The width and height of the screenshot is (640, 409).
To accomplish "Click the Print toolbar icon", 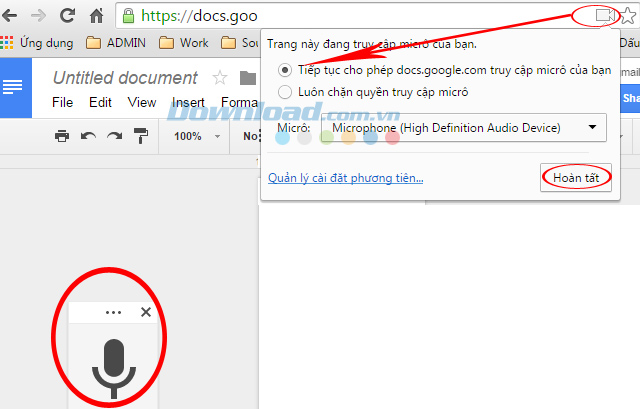I will click(62, 136).
